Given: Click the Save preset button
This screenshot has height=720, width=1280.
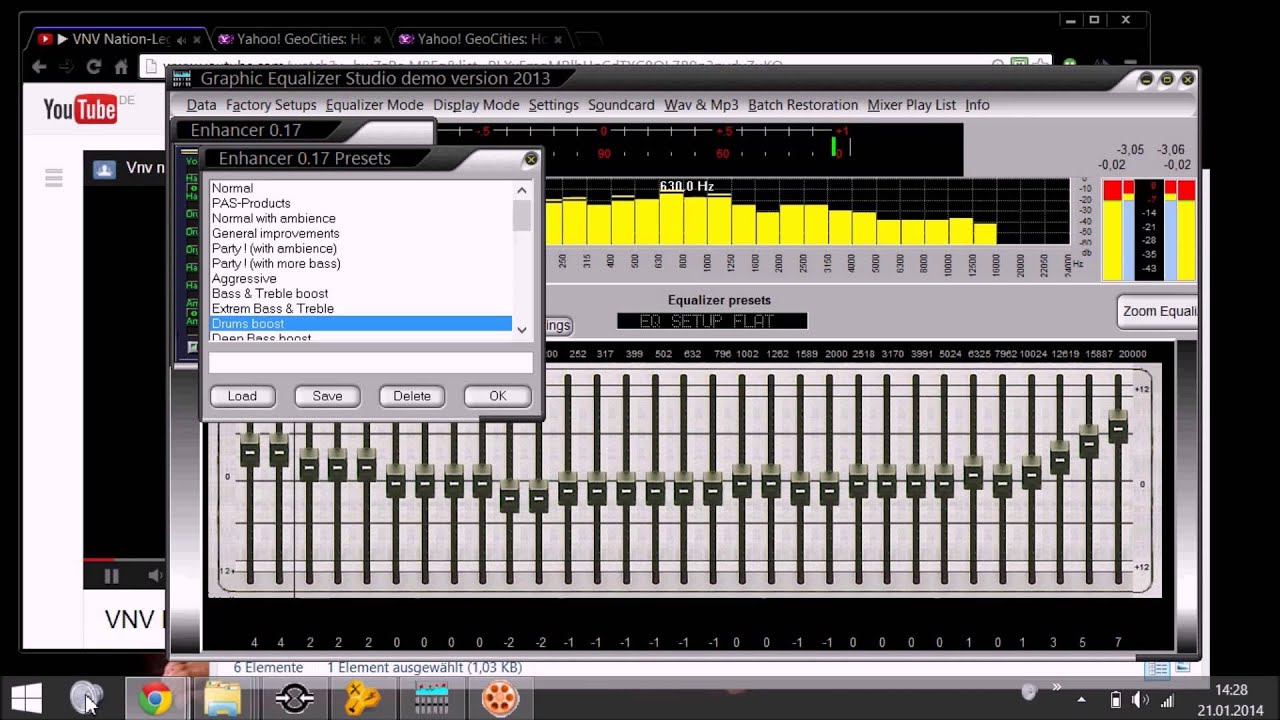Looking at the screenshot, I should tap(327, 396).
